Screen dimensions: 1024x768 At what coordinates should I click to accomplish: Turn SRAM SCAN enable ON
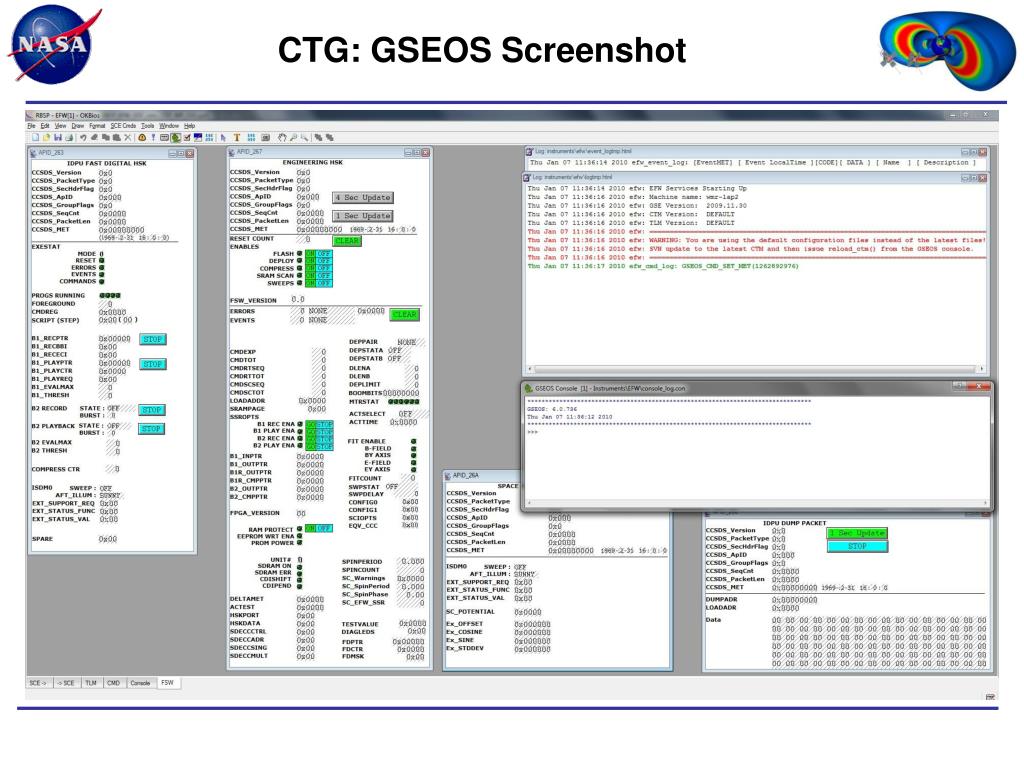point(311,276)
